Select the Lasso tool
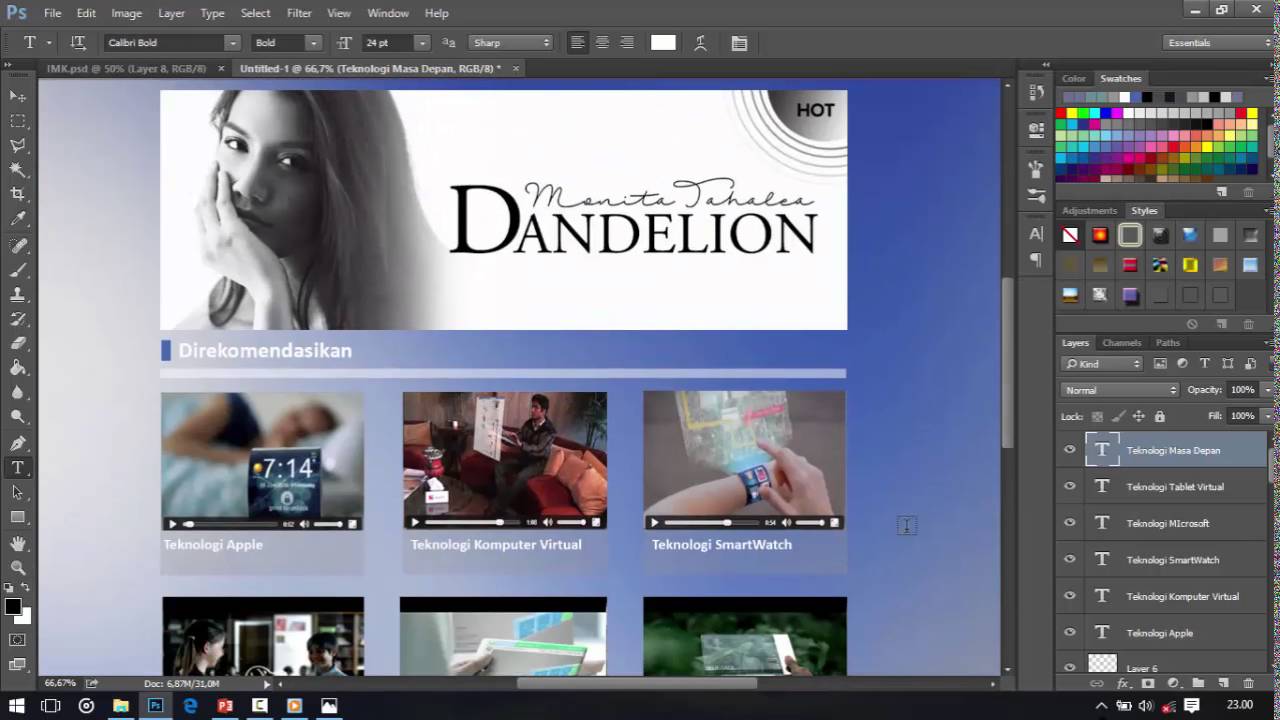This screenshot has height=720, width=1280. pyautogui.click(x=18, y=145)
